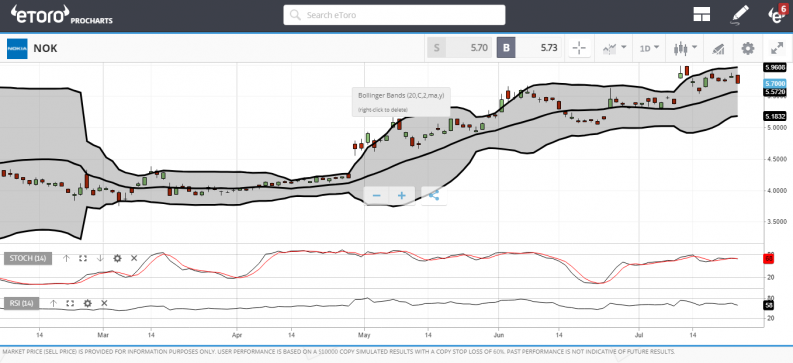Move STOCH panel up with arrow
Image resolution: width=793 pixels, height=363 pixels.
66,258
